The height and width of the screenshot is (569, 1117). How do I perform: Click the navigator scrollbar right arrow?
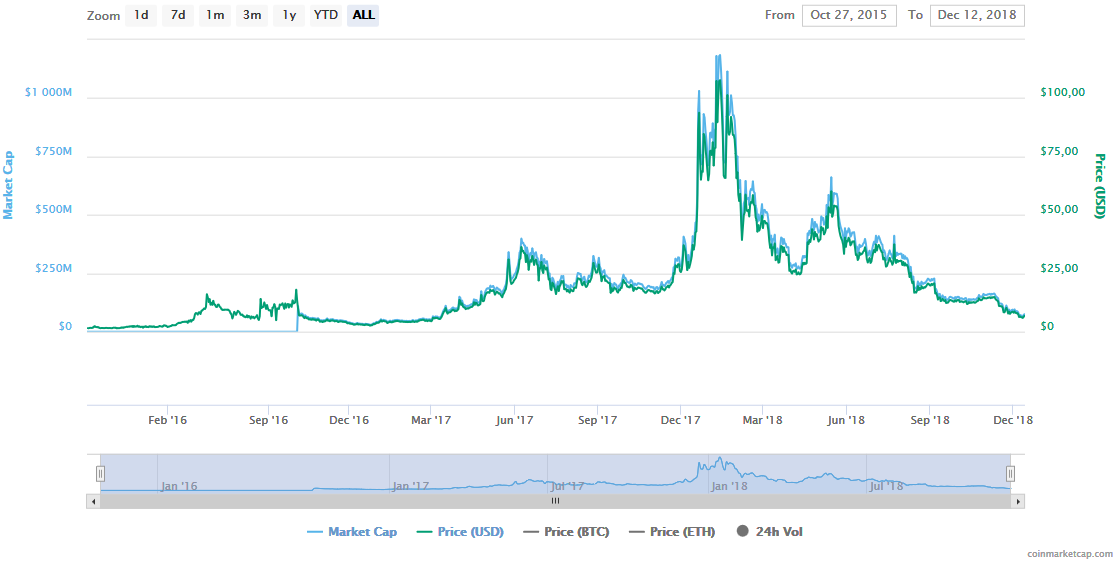(1019, 501)
